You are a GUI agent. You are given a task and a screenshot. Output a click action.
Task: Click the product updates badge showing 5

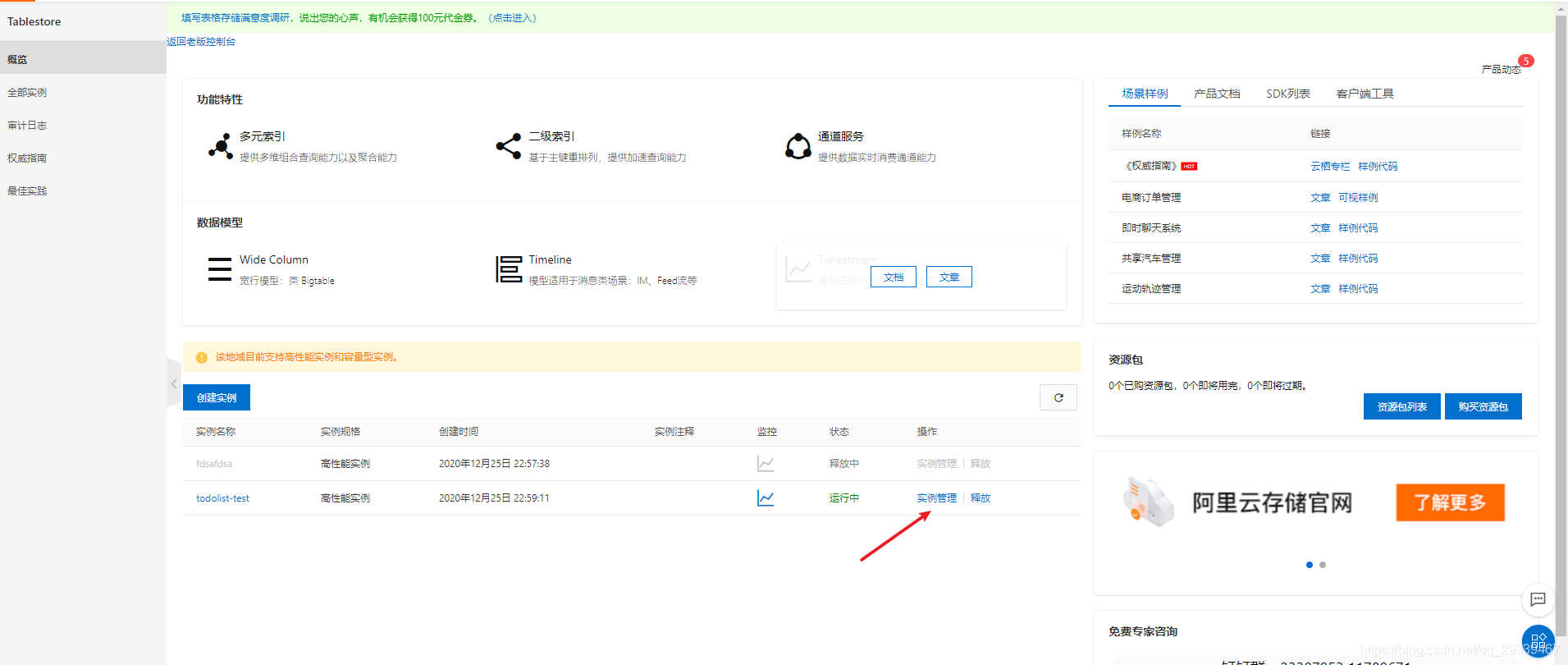(x=1526, y=61)
